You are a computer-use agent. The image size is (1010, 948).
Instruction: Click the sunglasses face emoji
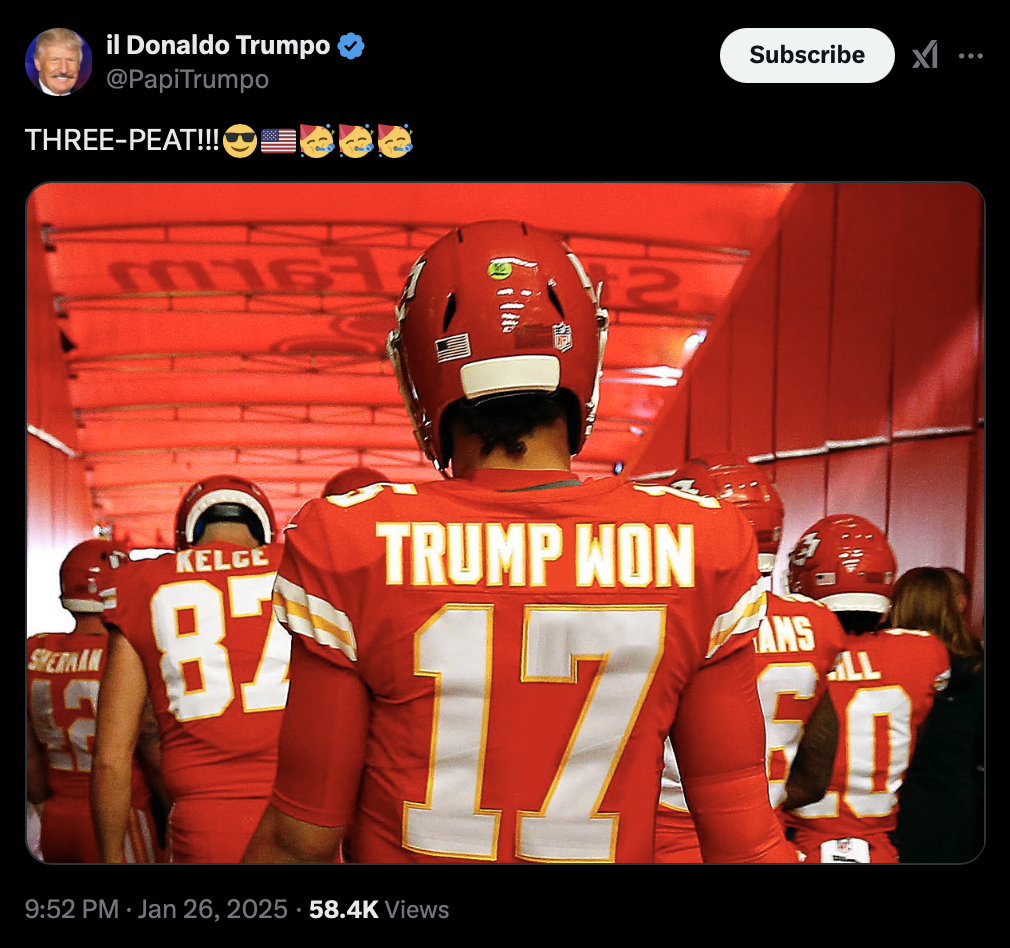[240, 140]
